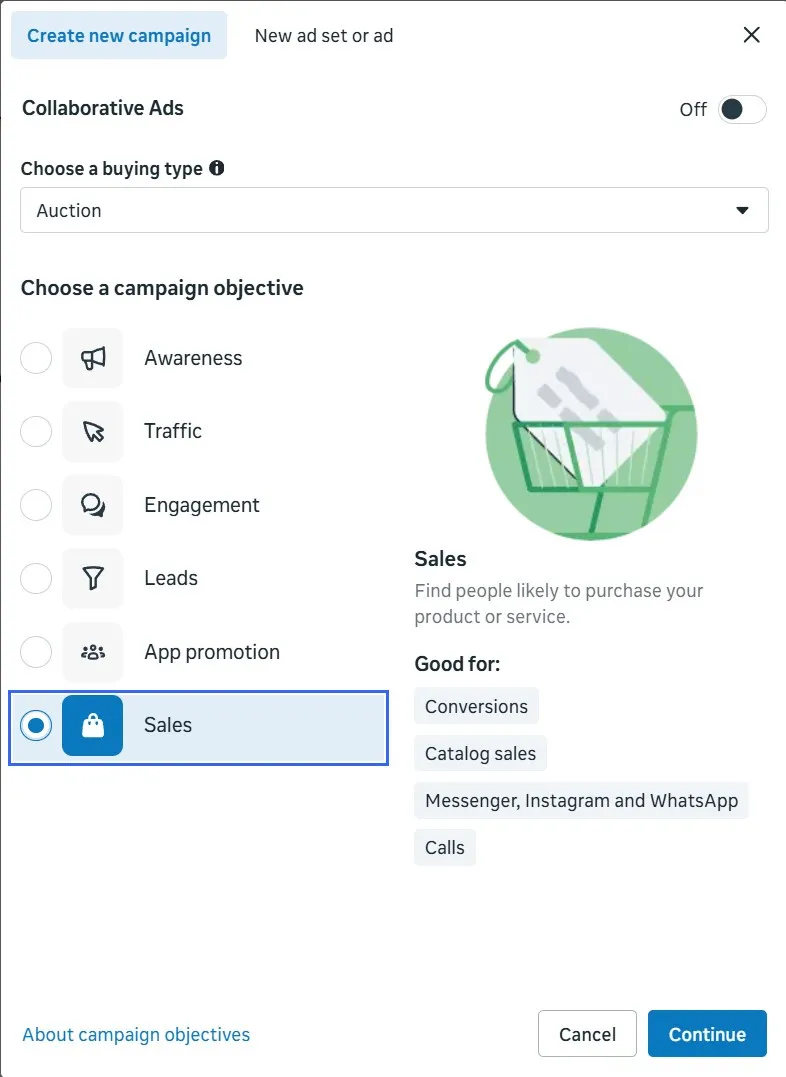Switch to New ad set or ad tab
Image resolution: width=786 pixels, height=1077 pixels.
[324, 36]
